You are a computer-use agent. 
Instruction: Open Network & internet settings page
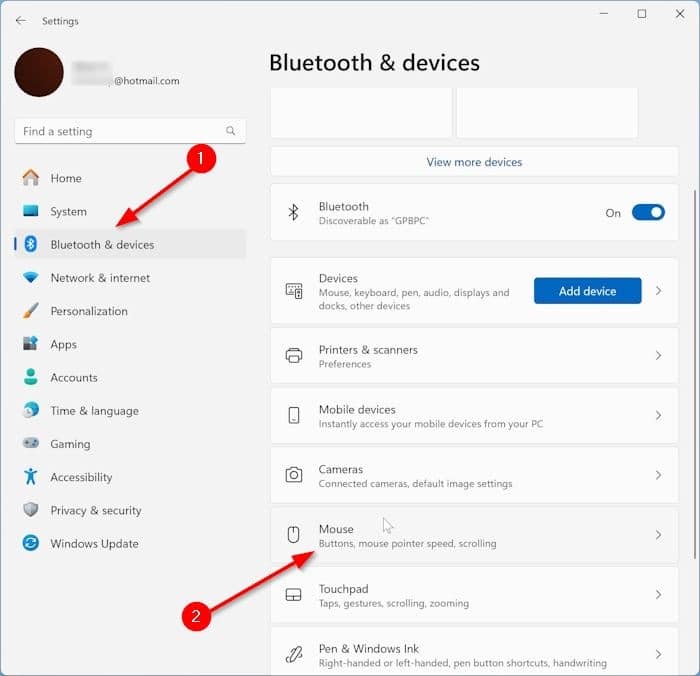pyautogui.click(x=100, y=278)
